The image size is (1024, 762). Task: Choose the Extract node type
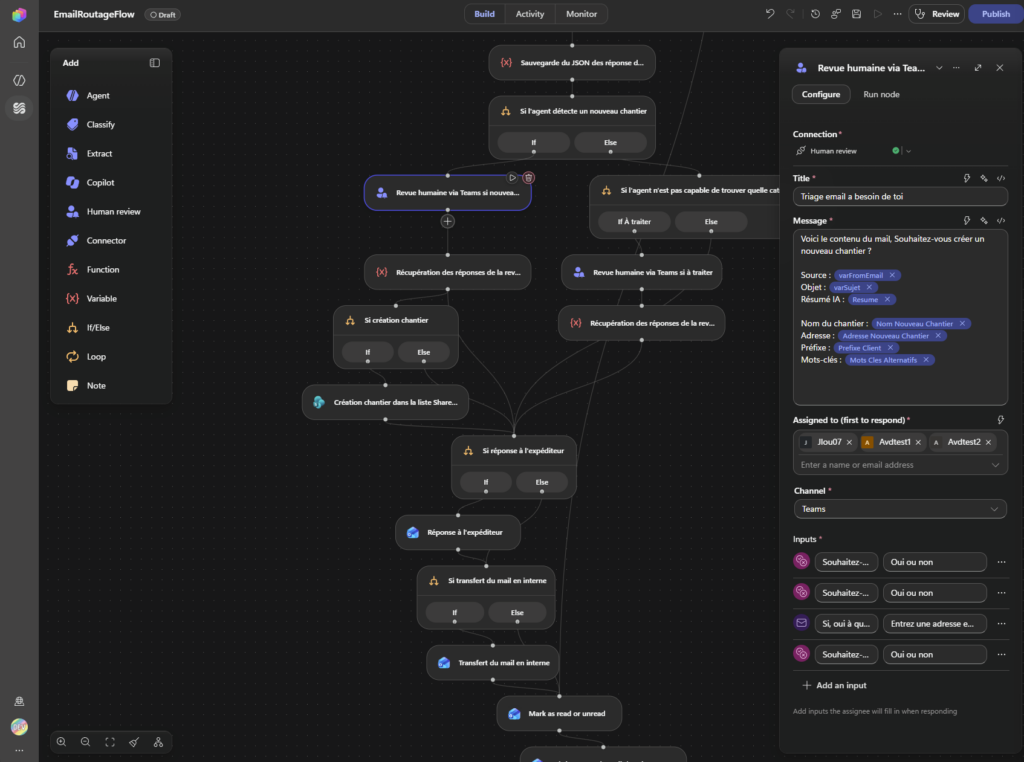pyautogui.click(x=89, y=153)
